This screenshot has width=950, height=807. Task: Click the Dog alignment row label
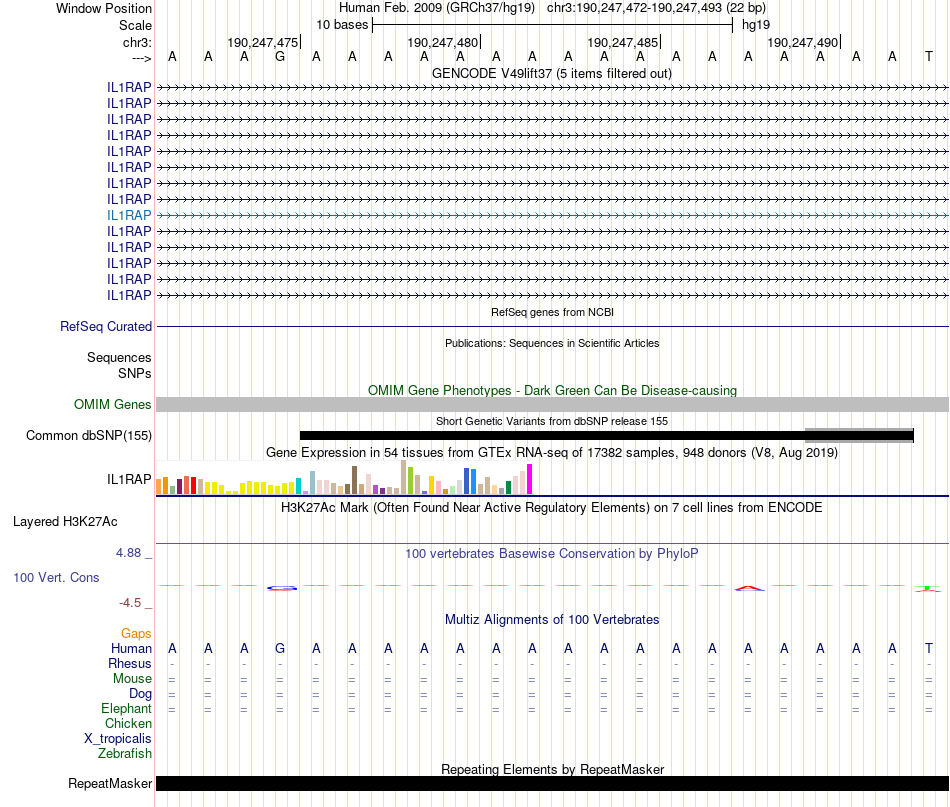(141, 694)
